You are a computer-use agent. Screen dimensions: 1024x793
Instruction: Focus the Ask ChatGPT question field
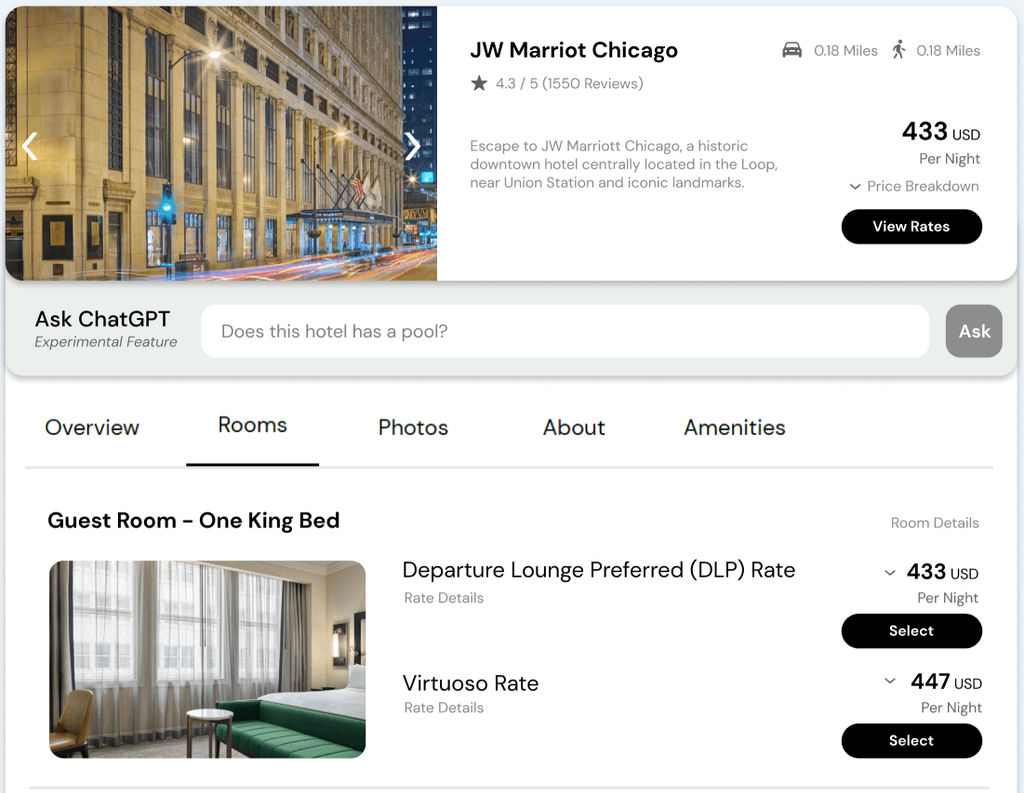(x=565, y=331)
